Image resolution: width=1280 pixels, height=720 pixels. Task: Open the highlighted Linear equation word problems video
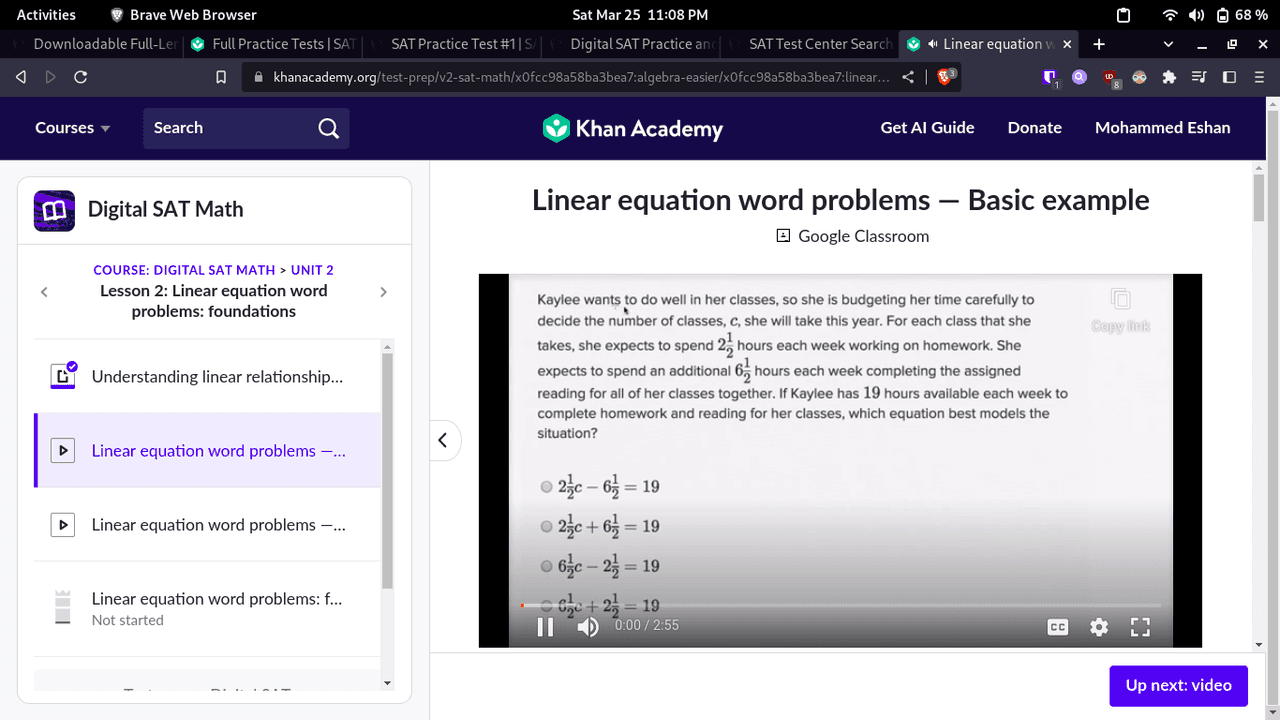208,451
